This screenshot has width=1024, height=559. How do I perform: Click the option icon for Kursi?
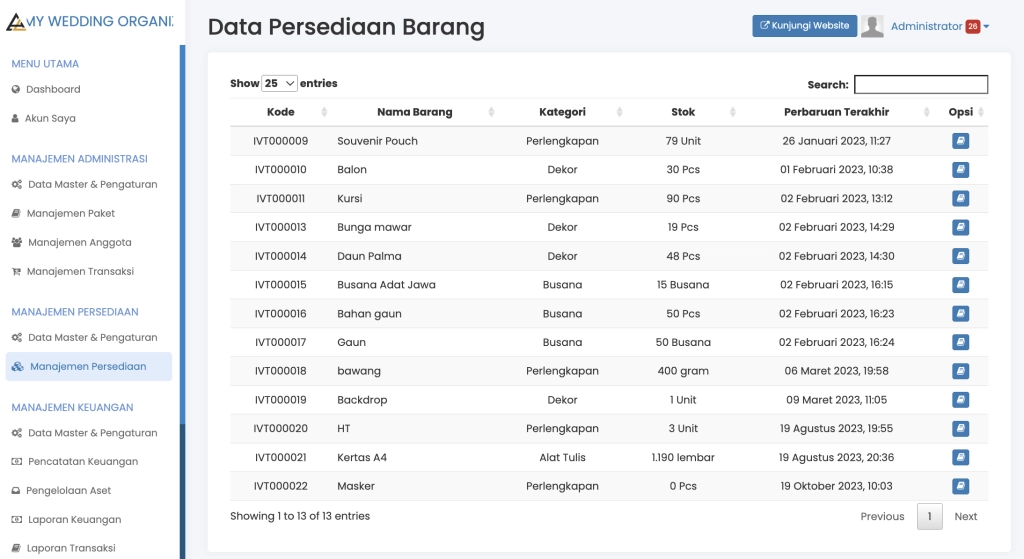point(960,199)
